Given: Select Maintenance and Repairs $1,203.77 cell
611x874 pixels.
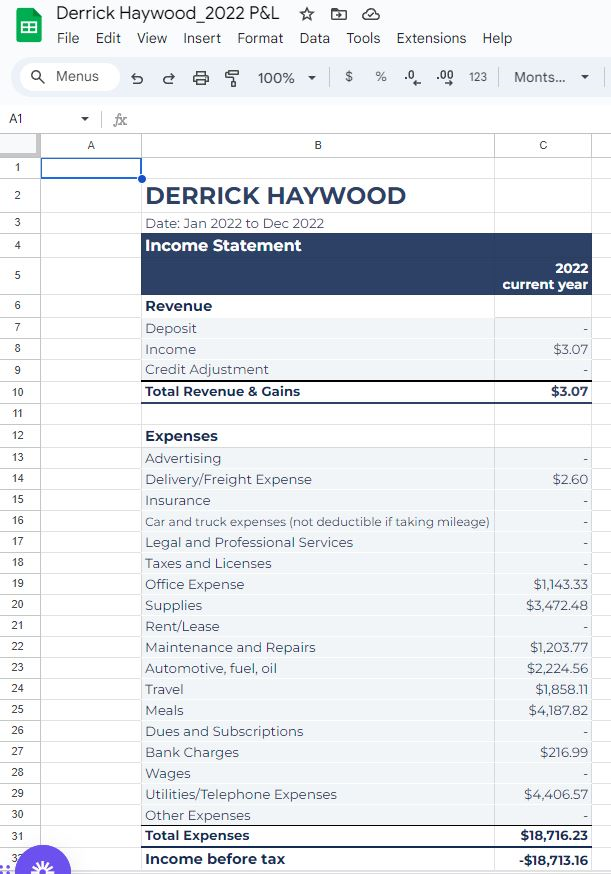Looking at the screenshot, I should [x=543, y=647].
